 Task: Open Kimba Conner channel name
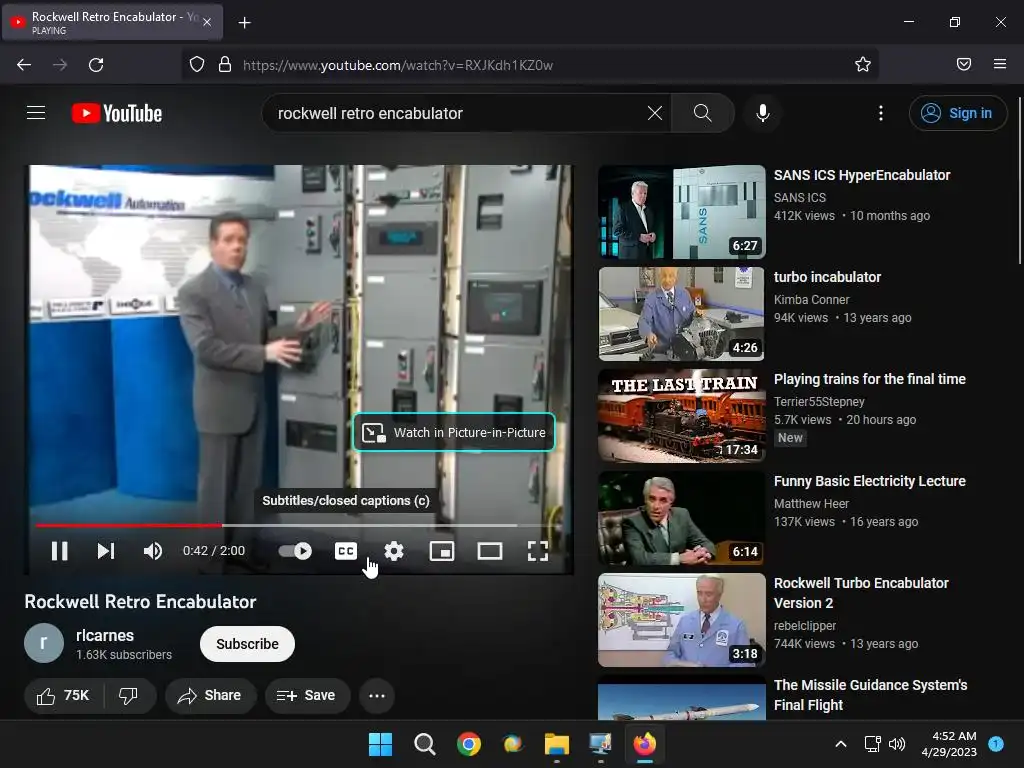tap(811, 299)
